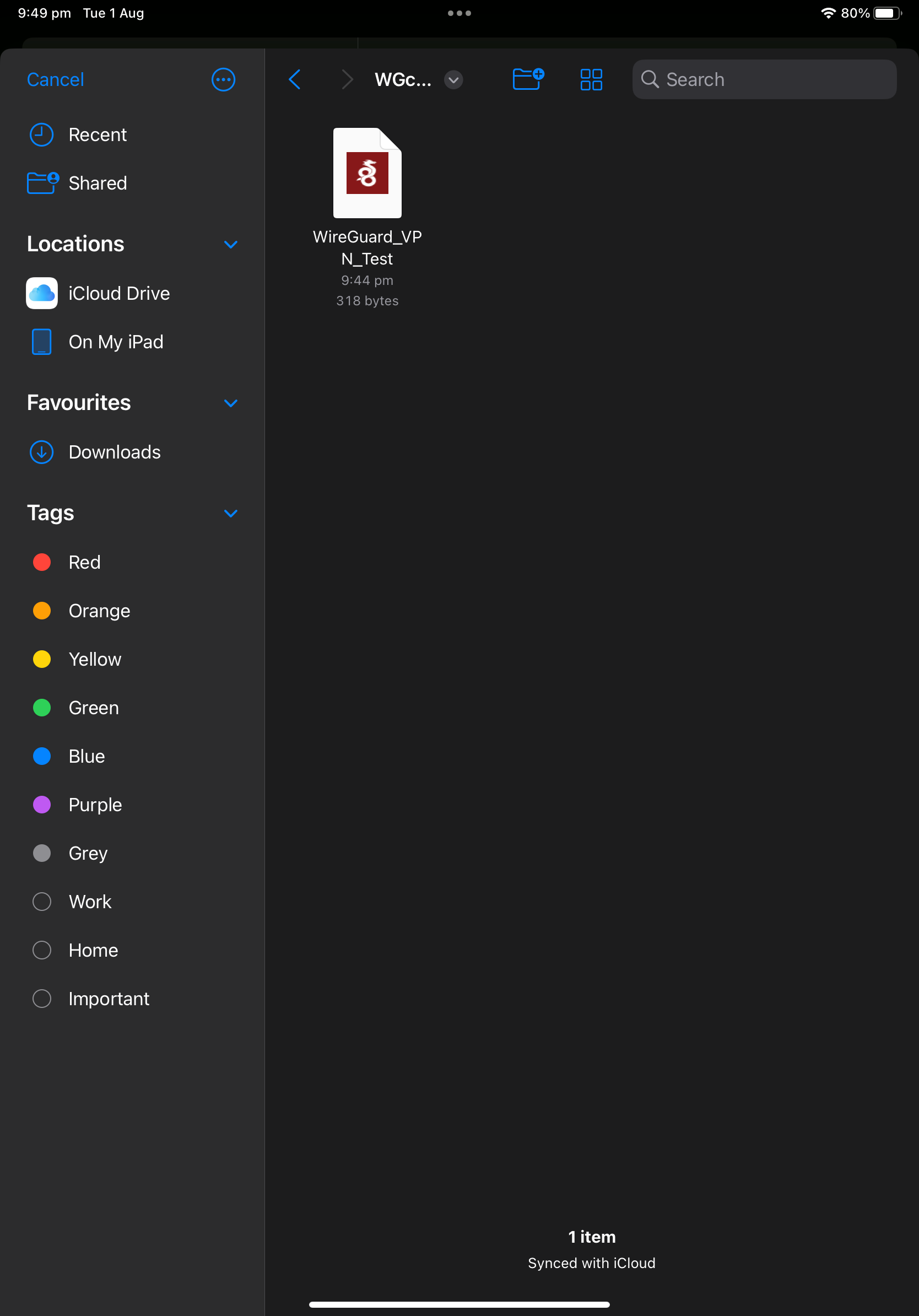Cancel the file picker

pos(55,79)
